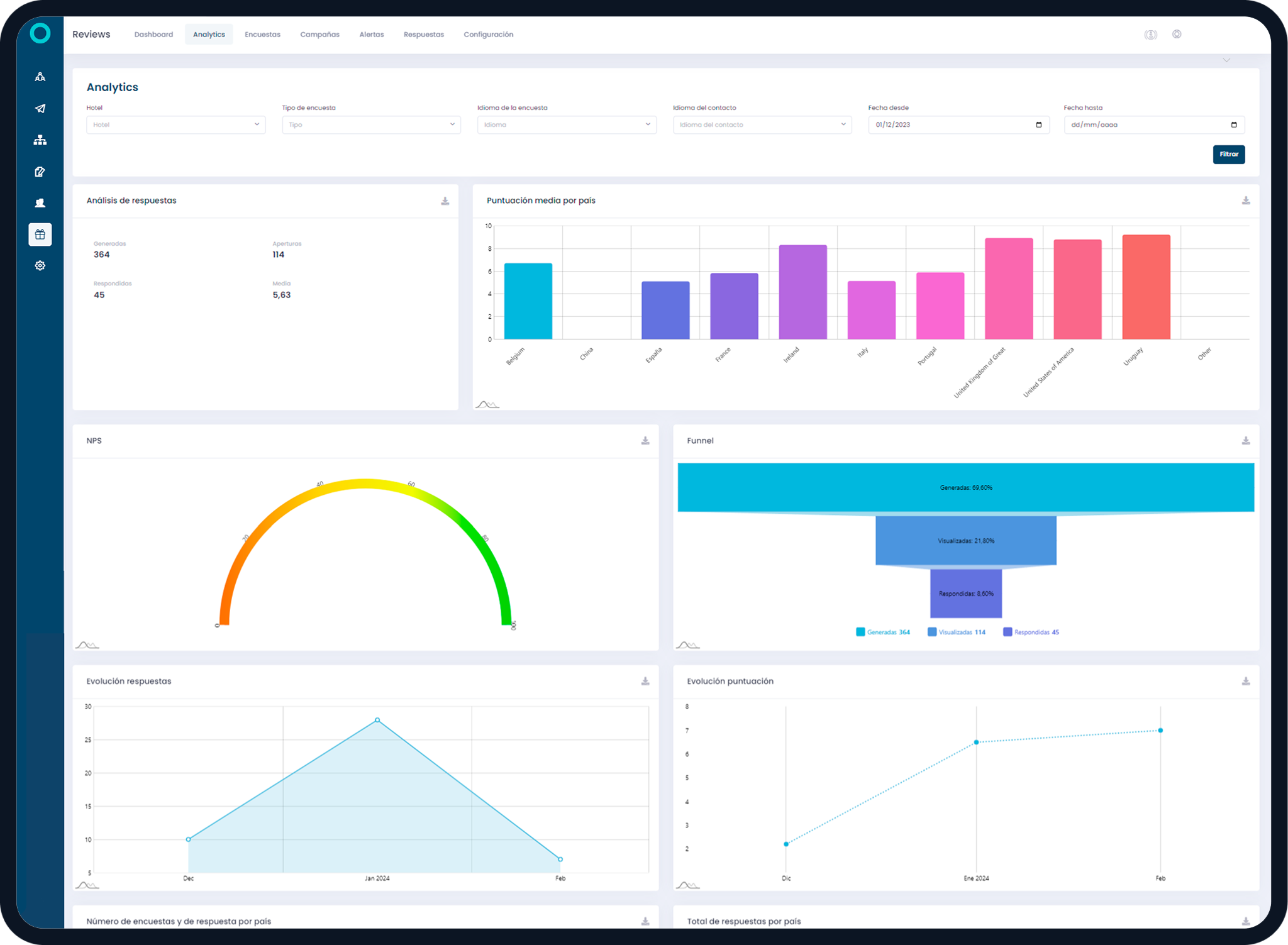Toggle the Generadas legend item in Funnel
1288x945 pixels.
[x=883, y=632]
